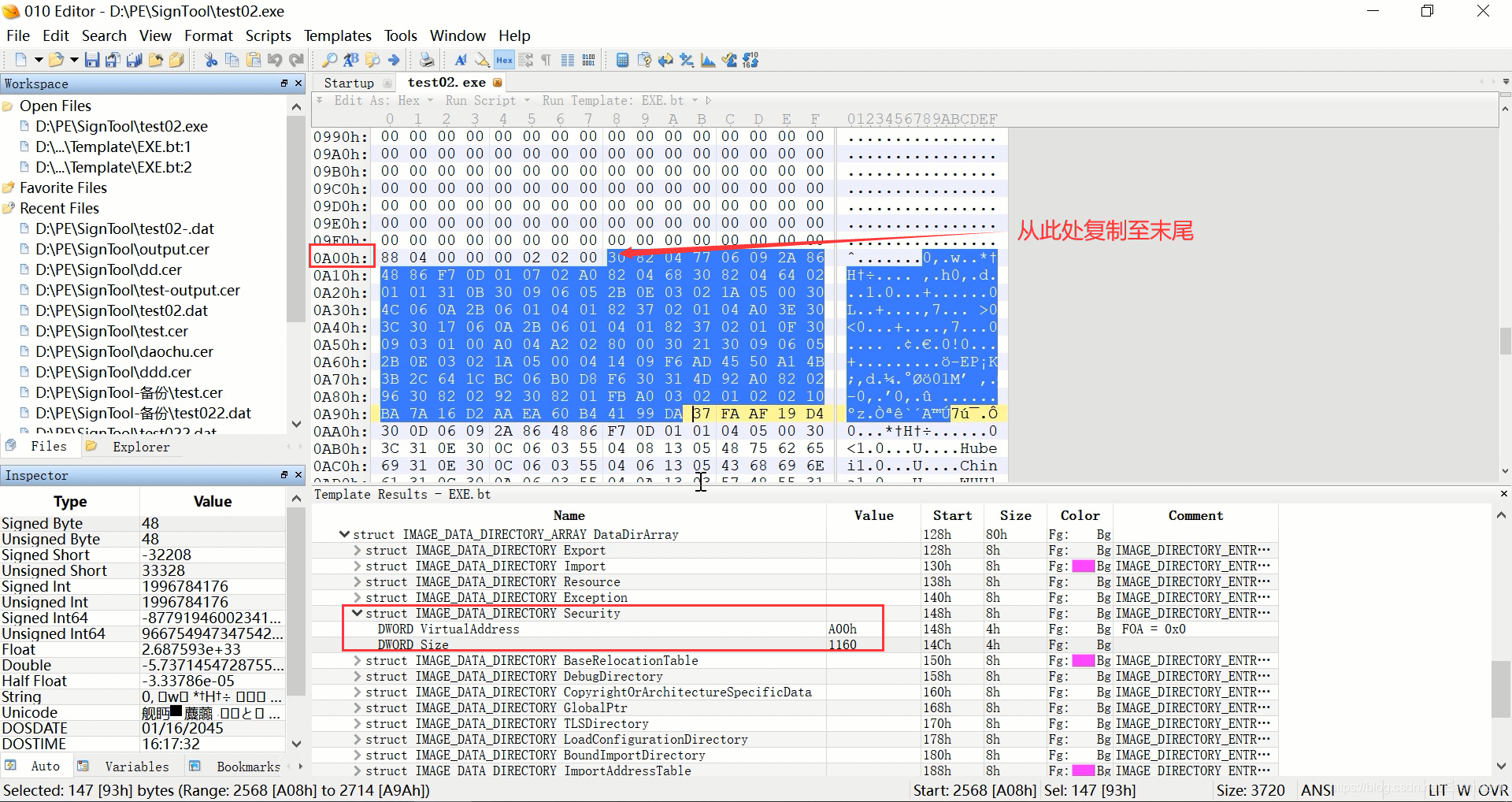Print document with printer icon
This screenshot has width=1512, height=802.
point(427,60)
